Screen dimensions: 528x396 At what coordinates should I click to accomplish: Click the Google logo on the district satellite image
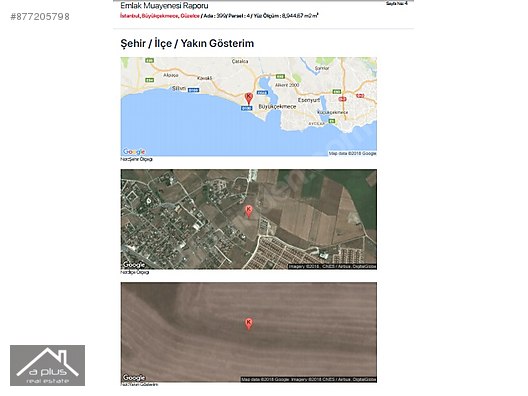[x=134, y=264]
